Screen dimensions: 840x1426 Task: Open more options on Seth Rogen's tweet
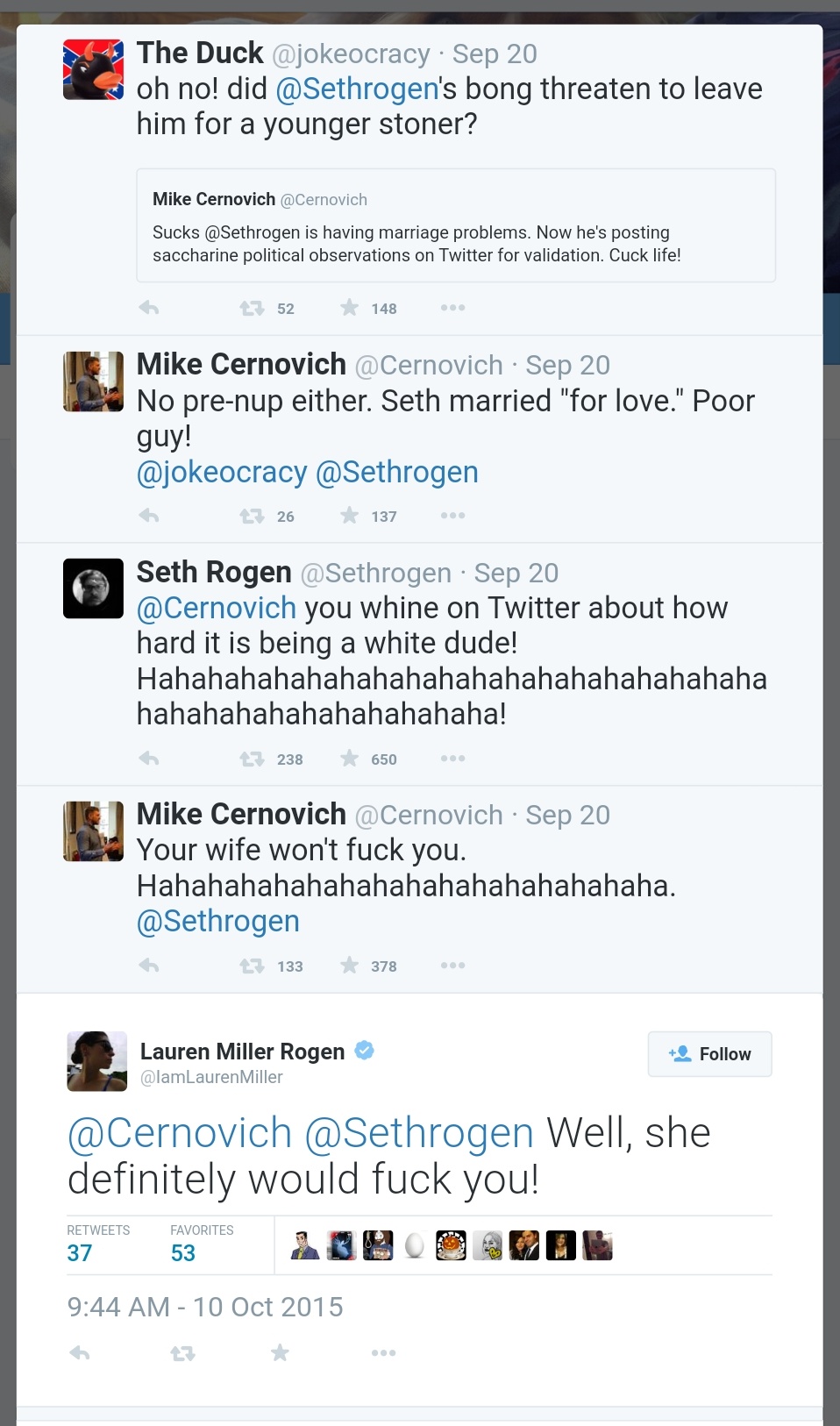[x=452, y=759]
